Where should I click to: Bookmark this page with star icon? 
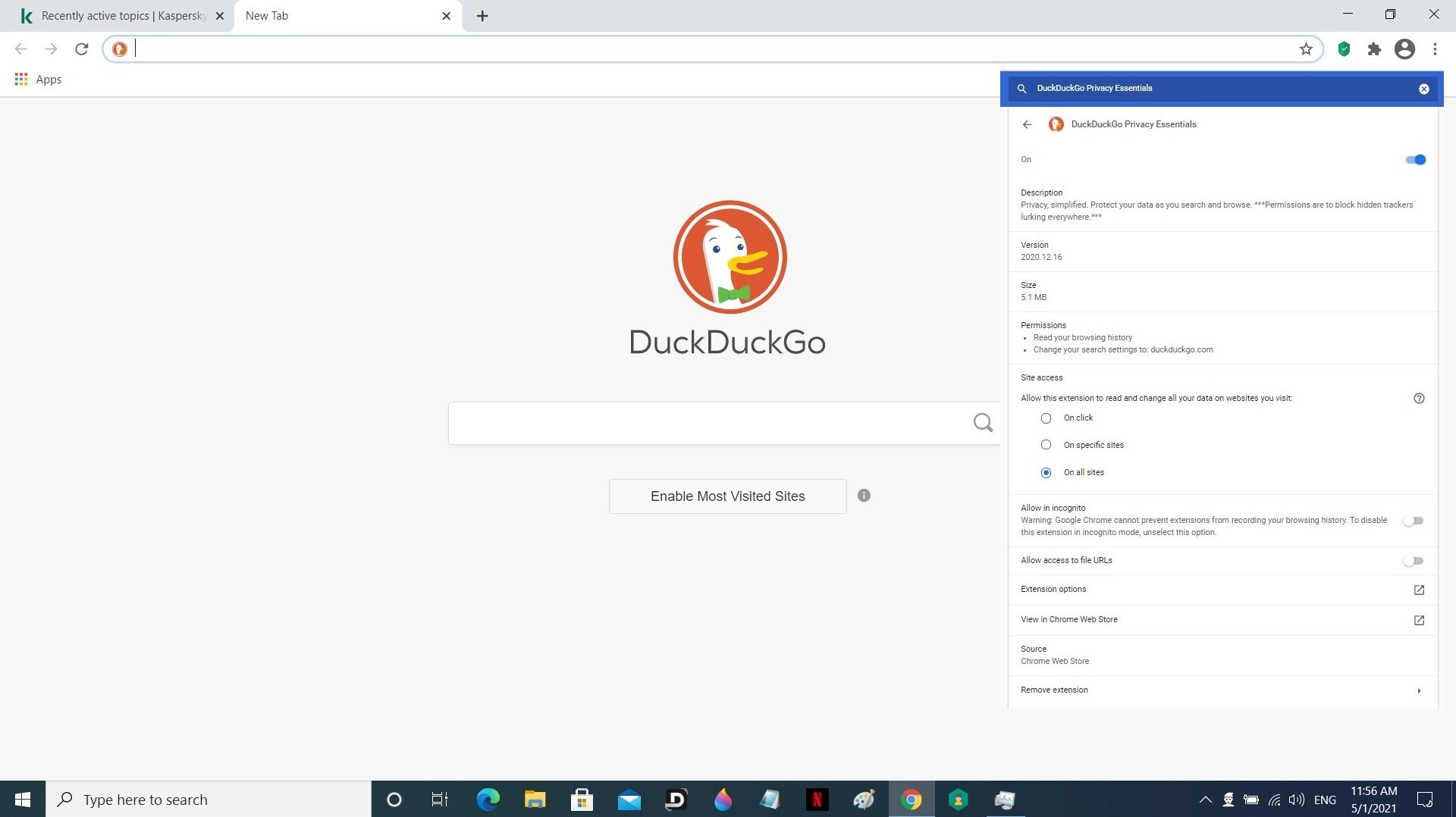1306,49
